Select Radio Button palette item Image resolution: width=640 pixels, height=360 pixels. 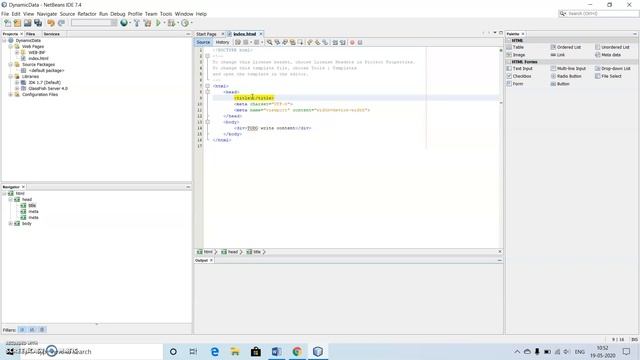click(566, 76)
